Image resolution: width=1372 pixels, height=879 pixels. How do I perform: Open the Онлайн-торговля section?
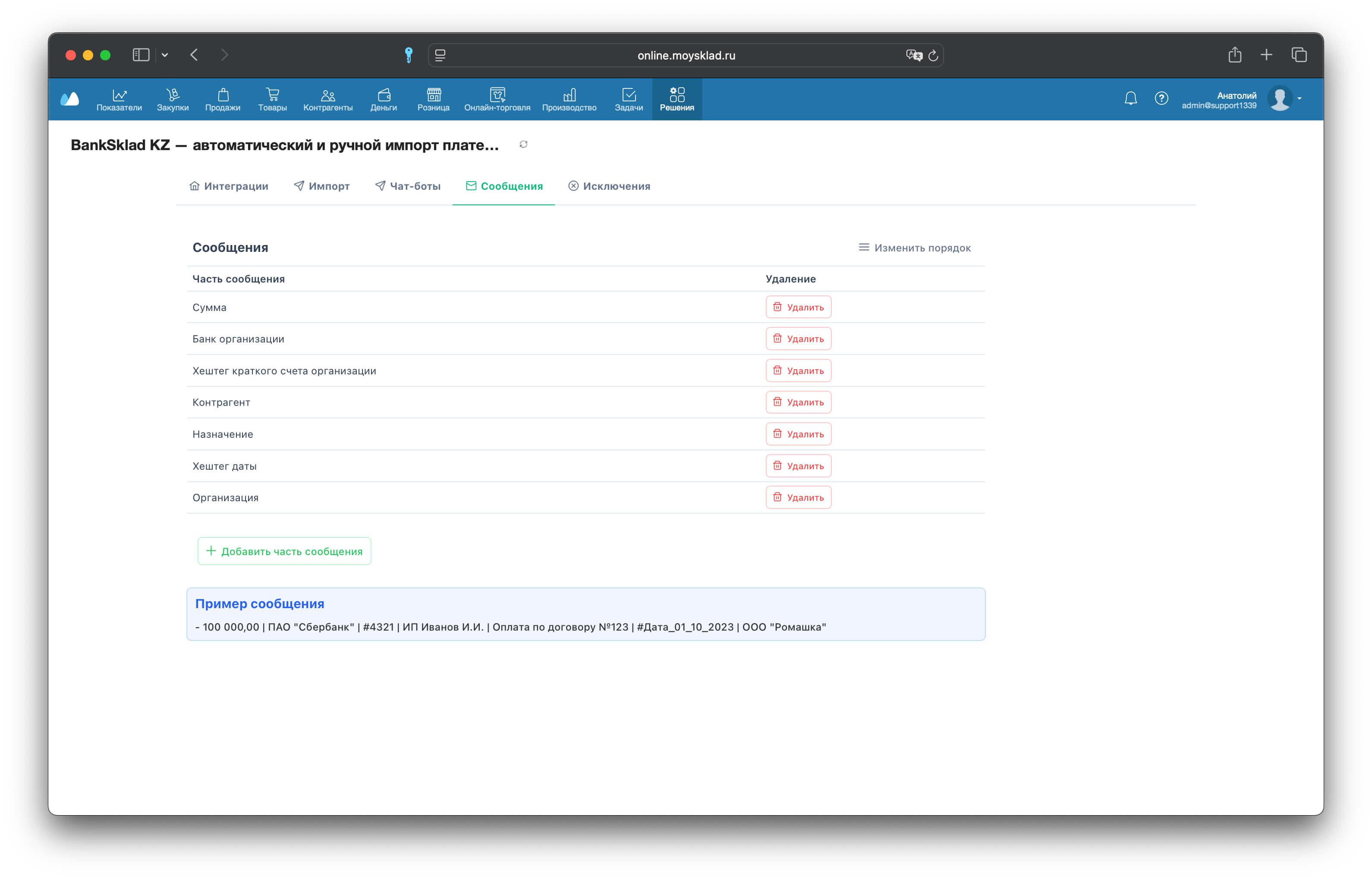tap(497, 99)
